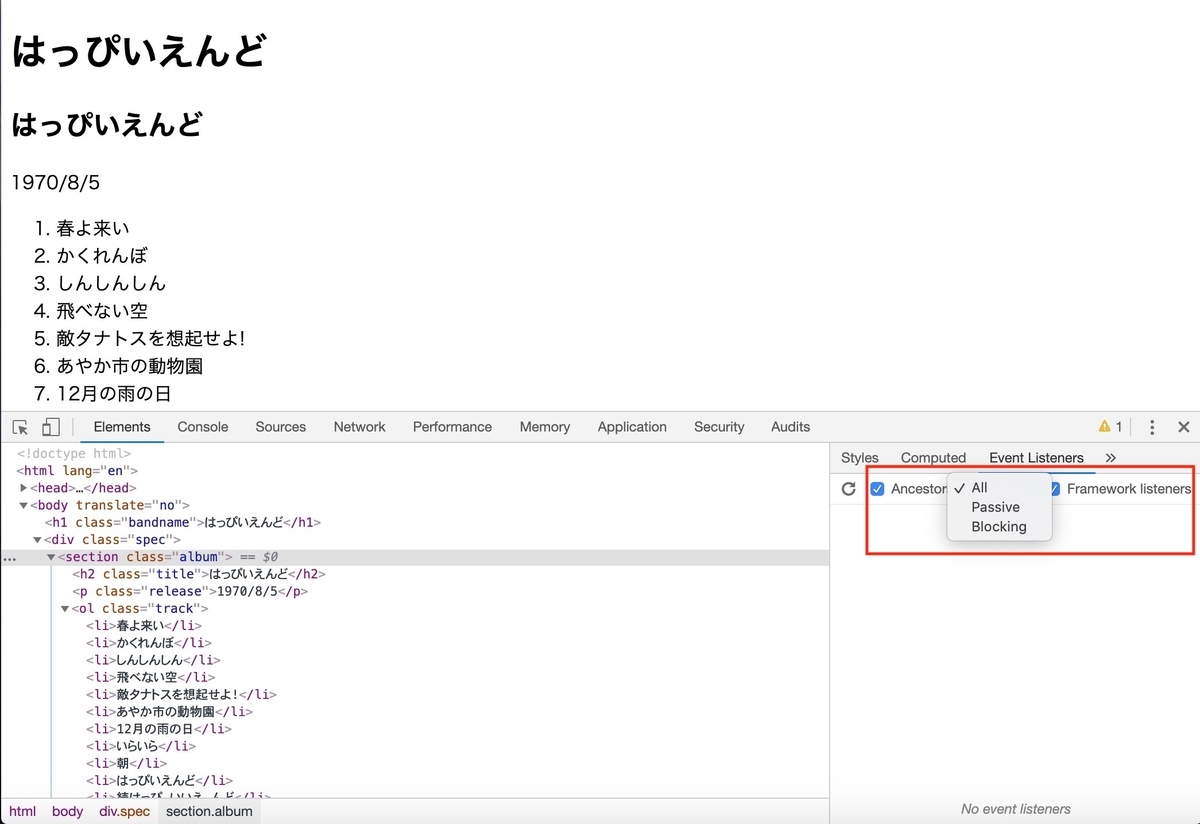Select the html lang en node
The image size is (1200, 824).
(x=77, y=471)
